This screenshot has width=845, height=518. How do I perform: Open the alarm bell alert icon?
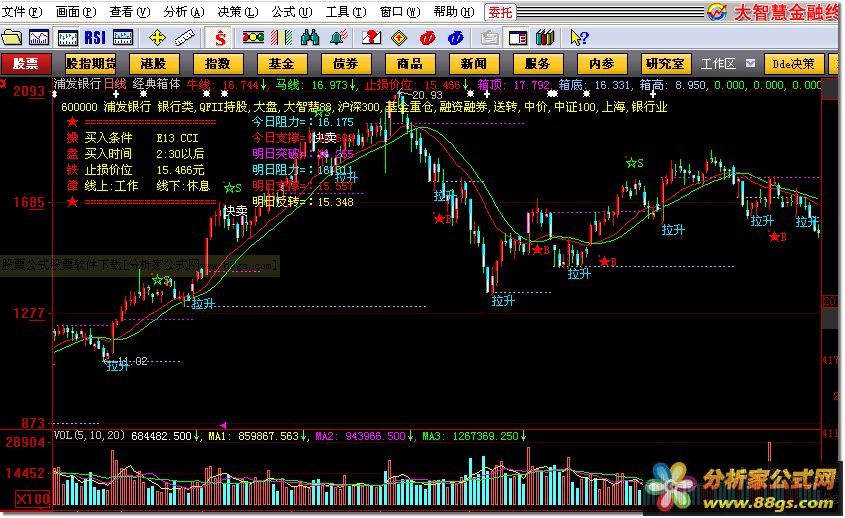click(339, 38)
